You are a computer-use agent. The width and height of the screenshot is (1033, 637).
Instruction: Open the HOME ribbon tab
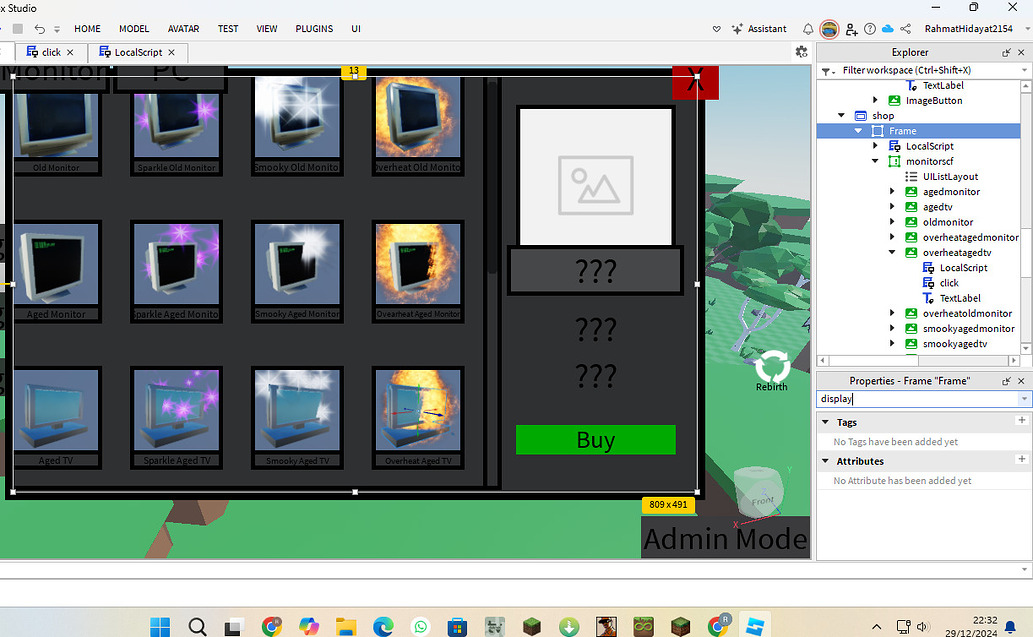click(x=87, y=29)
